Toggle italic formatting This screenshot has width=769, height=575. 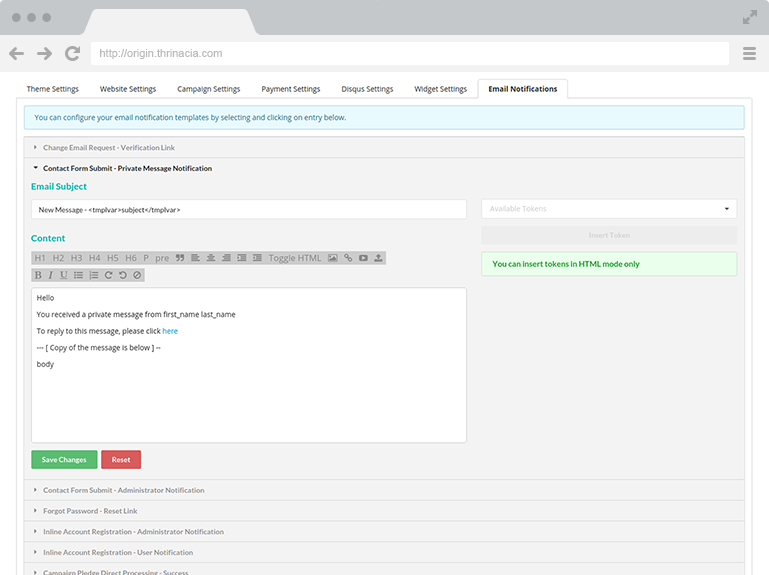coord(50,275)
